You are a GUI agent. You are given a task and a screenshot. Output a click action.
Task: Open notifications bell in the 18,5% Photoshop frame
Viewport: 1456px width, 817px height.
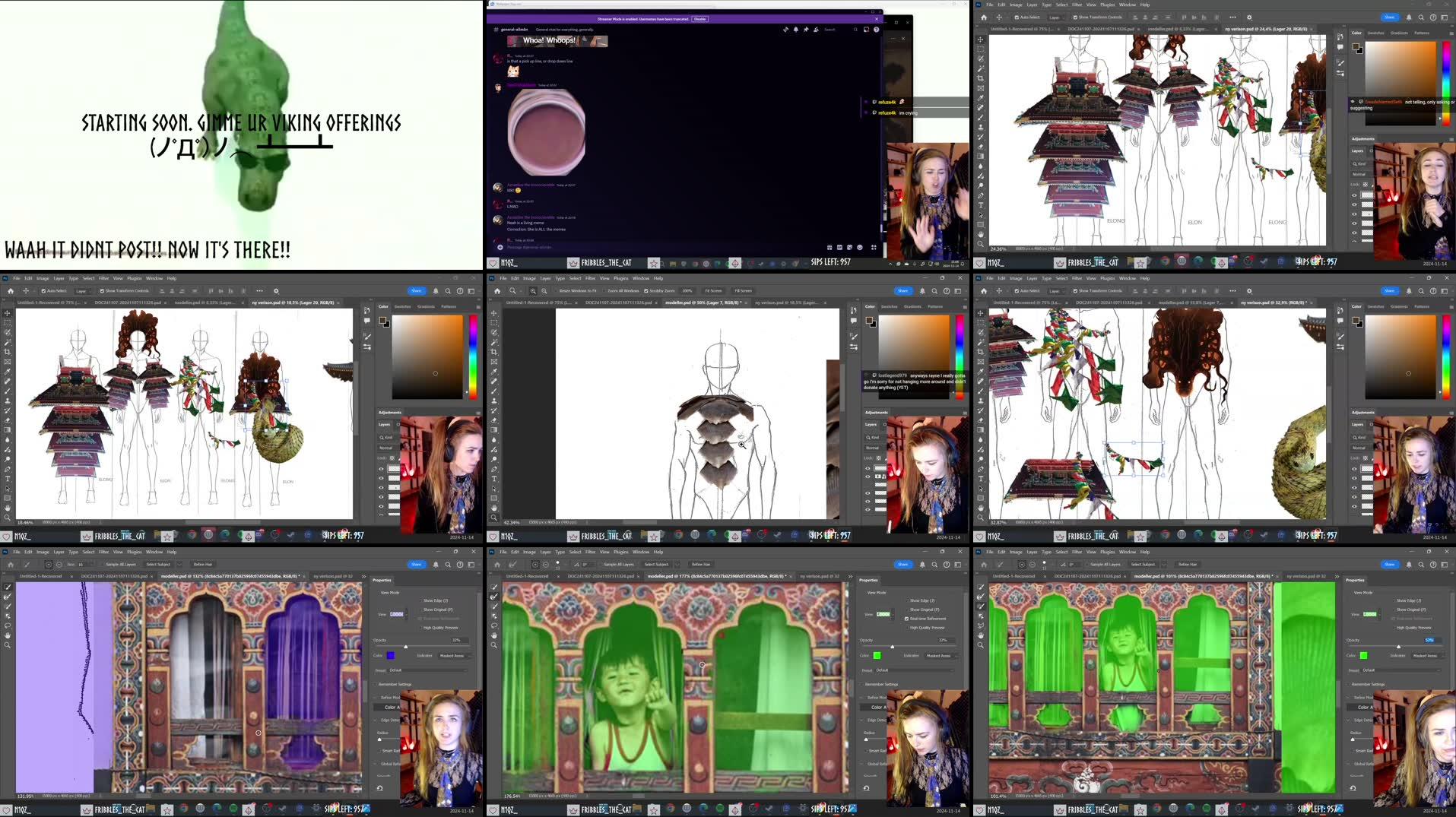[436, 291]
